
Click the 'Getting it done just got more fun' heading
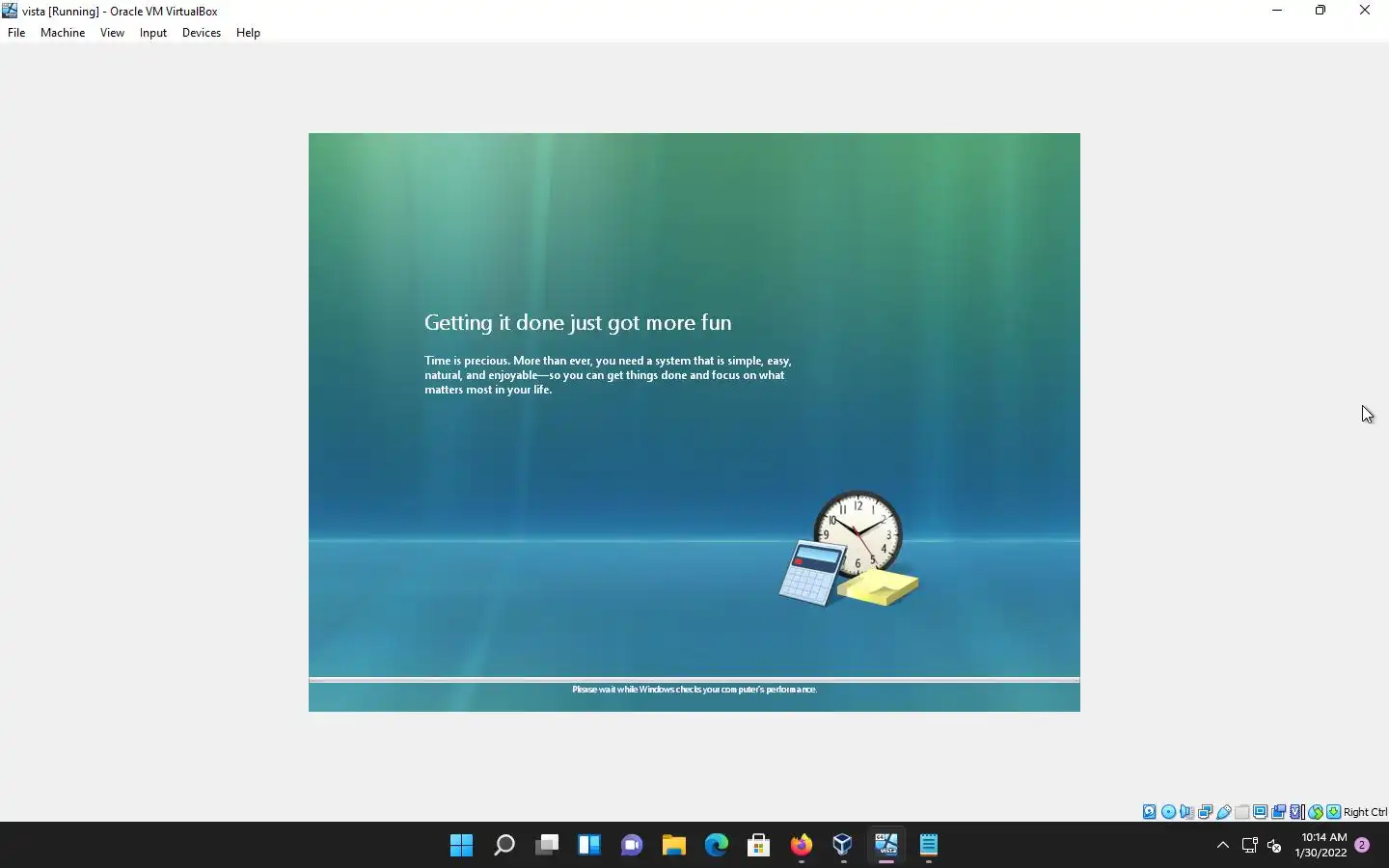578,323
